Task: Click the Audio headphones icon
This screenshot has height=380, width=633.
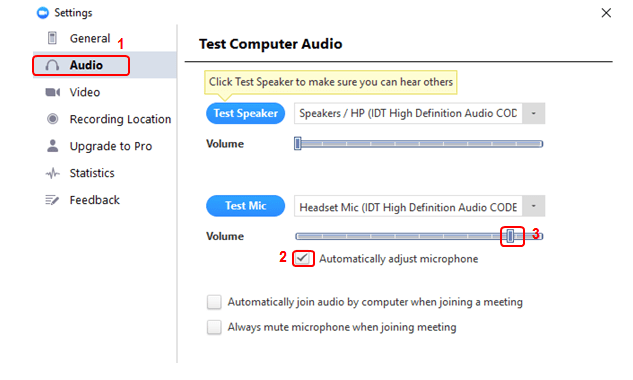Action: coord(52,65)
